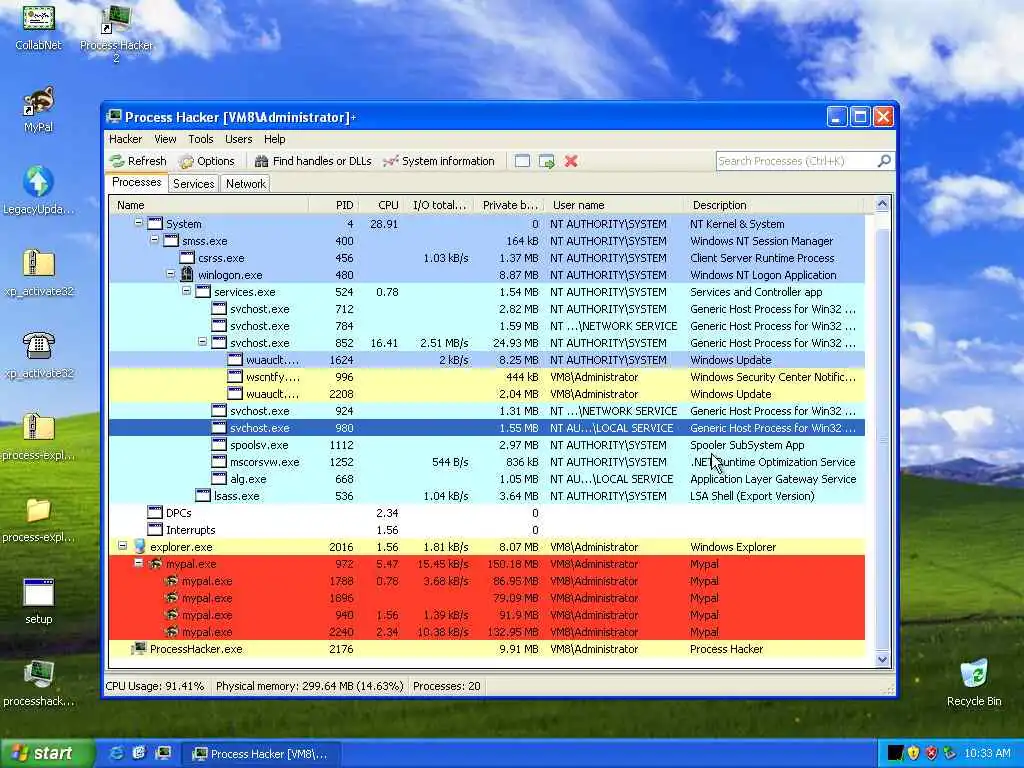Image resolution: width=1024 pixels, height=768 pixels.
Task: Select the Recycle Bin desktop icon
Action: [x=974, y=682]
